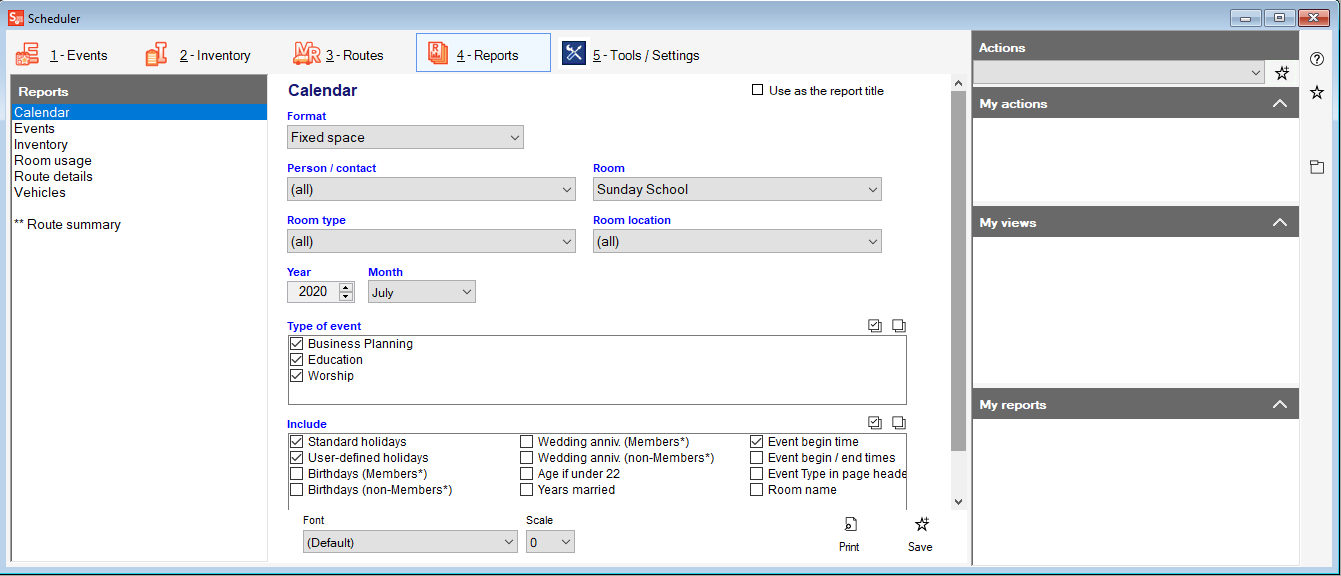Viewport: 1341px width, 576px height.
Task: Toggle Birthdays (Members*) checkbox
Action: 297,474
